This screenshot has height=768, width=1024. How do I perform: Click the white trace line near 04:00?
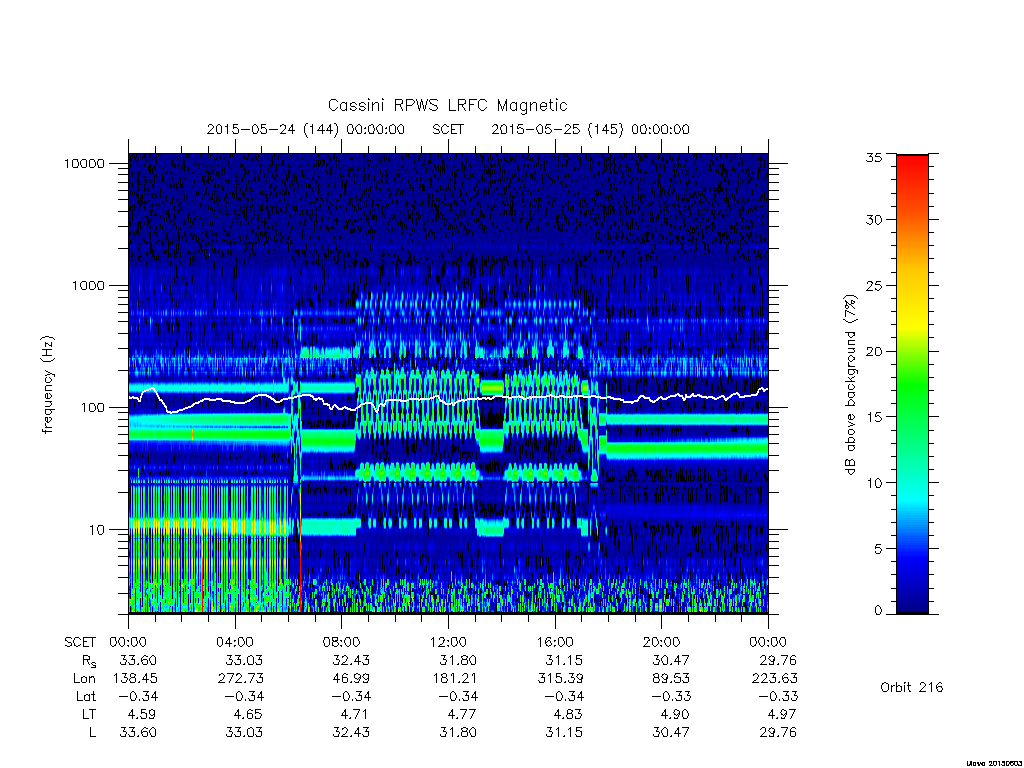pos(235,402)
